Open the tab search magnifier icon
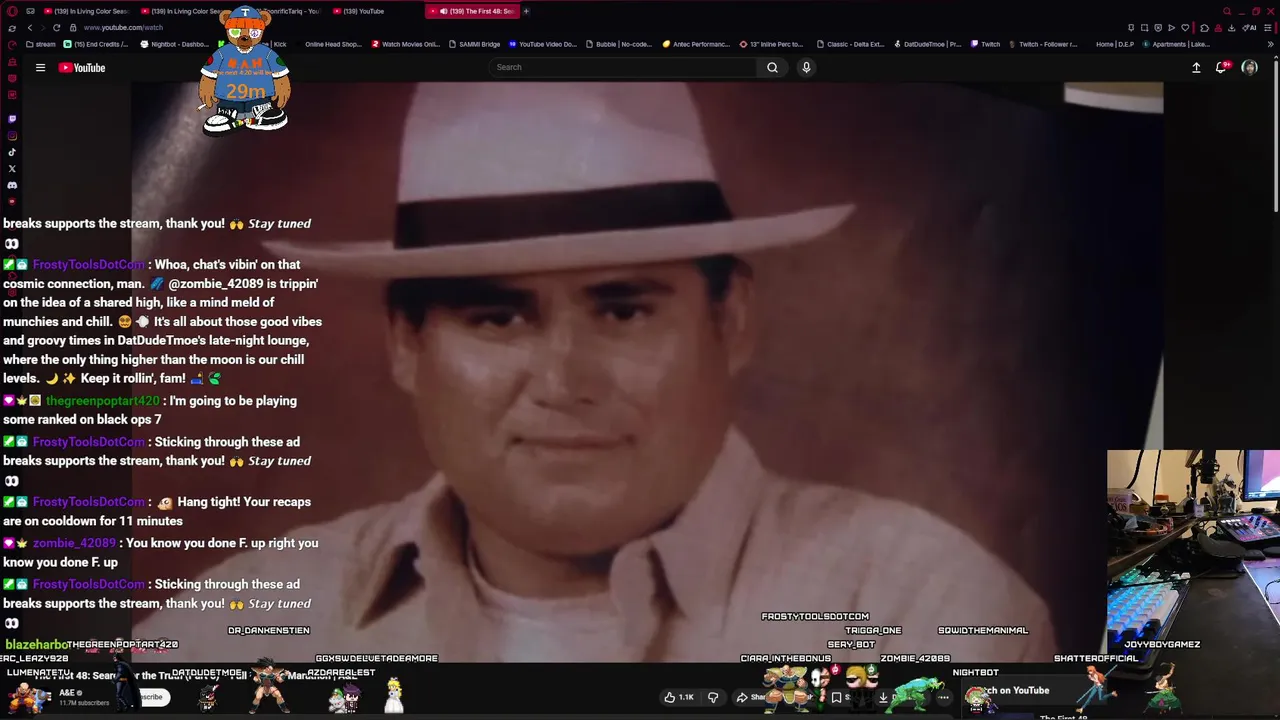Image resolution: width=1280 pixels, height=720 pixels. click(x=1227, y=11)
